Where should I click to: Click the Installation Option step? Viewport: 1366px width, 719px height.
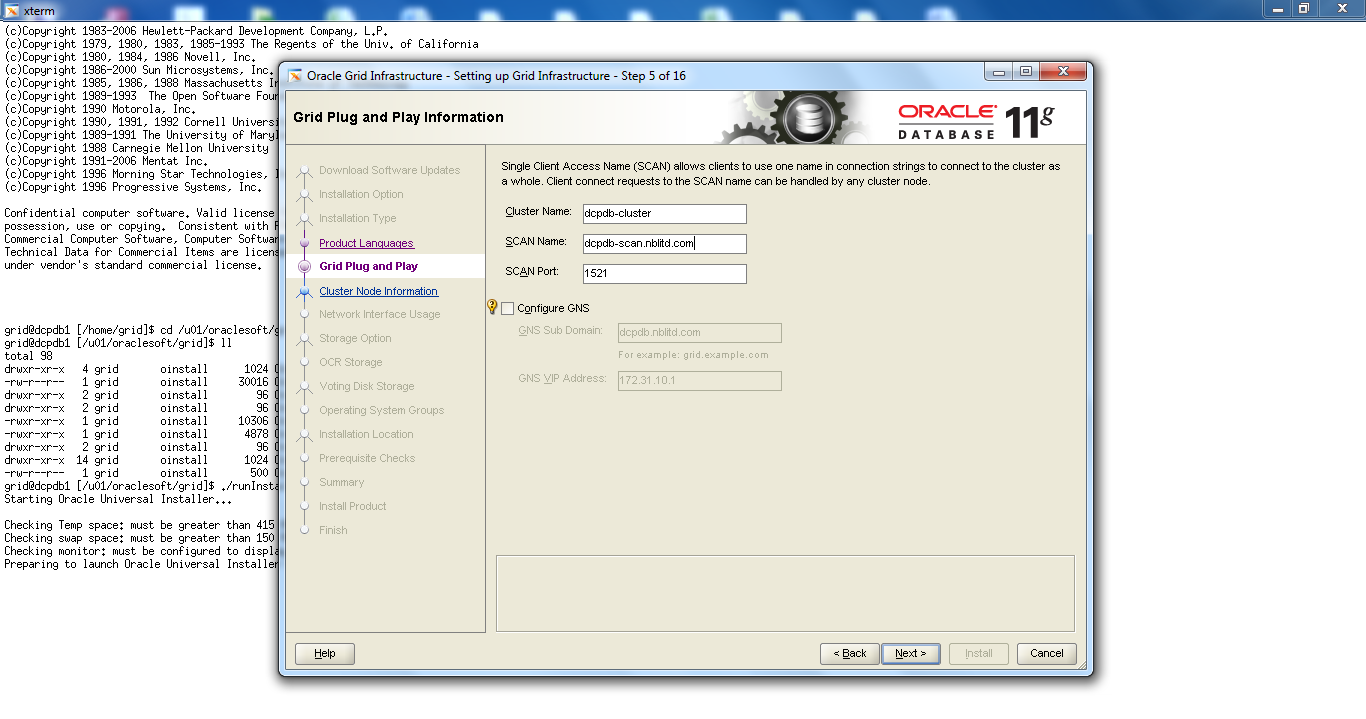(x=361, y=194)
